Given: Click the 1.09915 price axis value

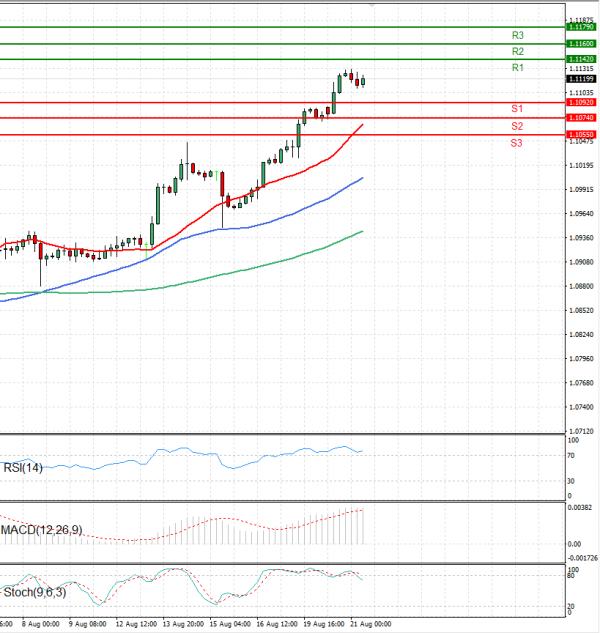Looking at the screenshot, I should [581, 190].
